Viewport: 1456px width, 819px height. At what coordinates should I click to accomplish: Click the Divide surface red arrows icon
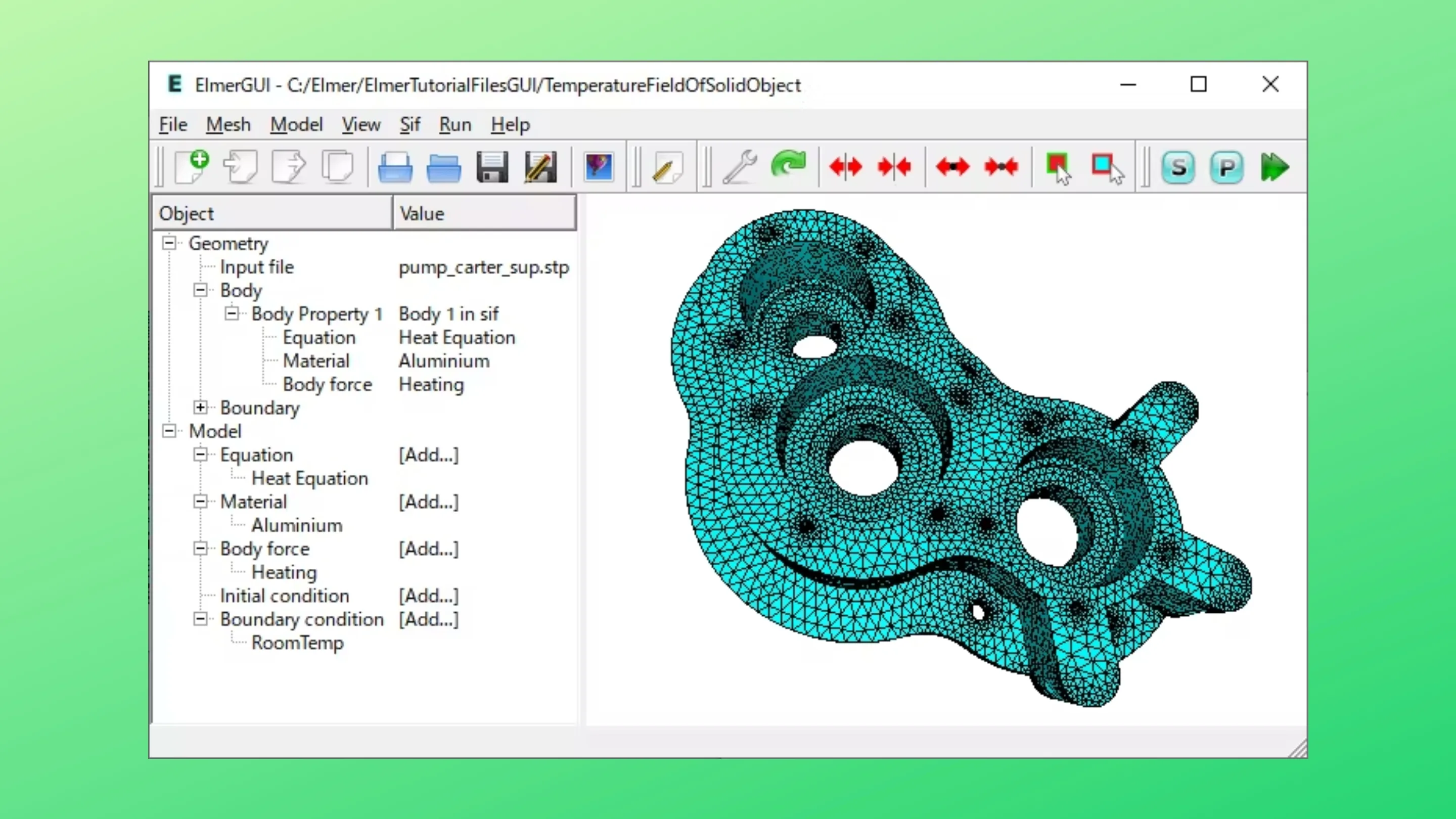coord(846,167)
